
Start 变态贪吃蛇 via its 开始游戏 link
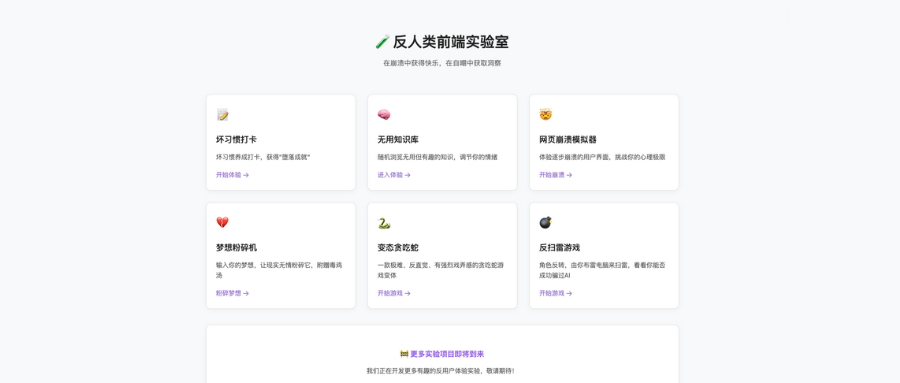pos(394,293)
